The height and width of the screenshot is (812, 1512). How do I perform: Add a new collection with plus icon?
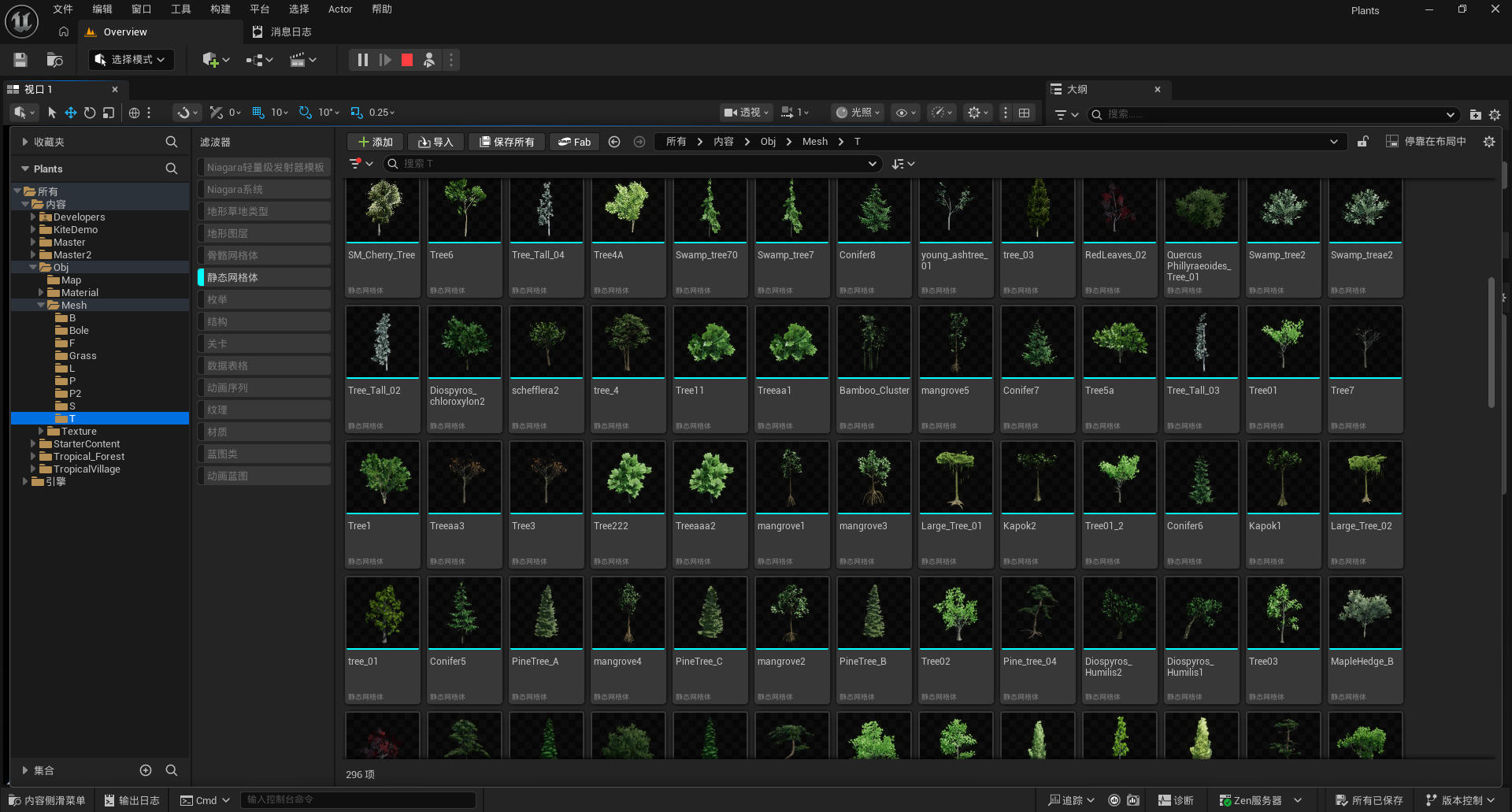pos(146,770)
